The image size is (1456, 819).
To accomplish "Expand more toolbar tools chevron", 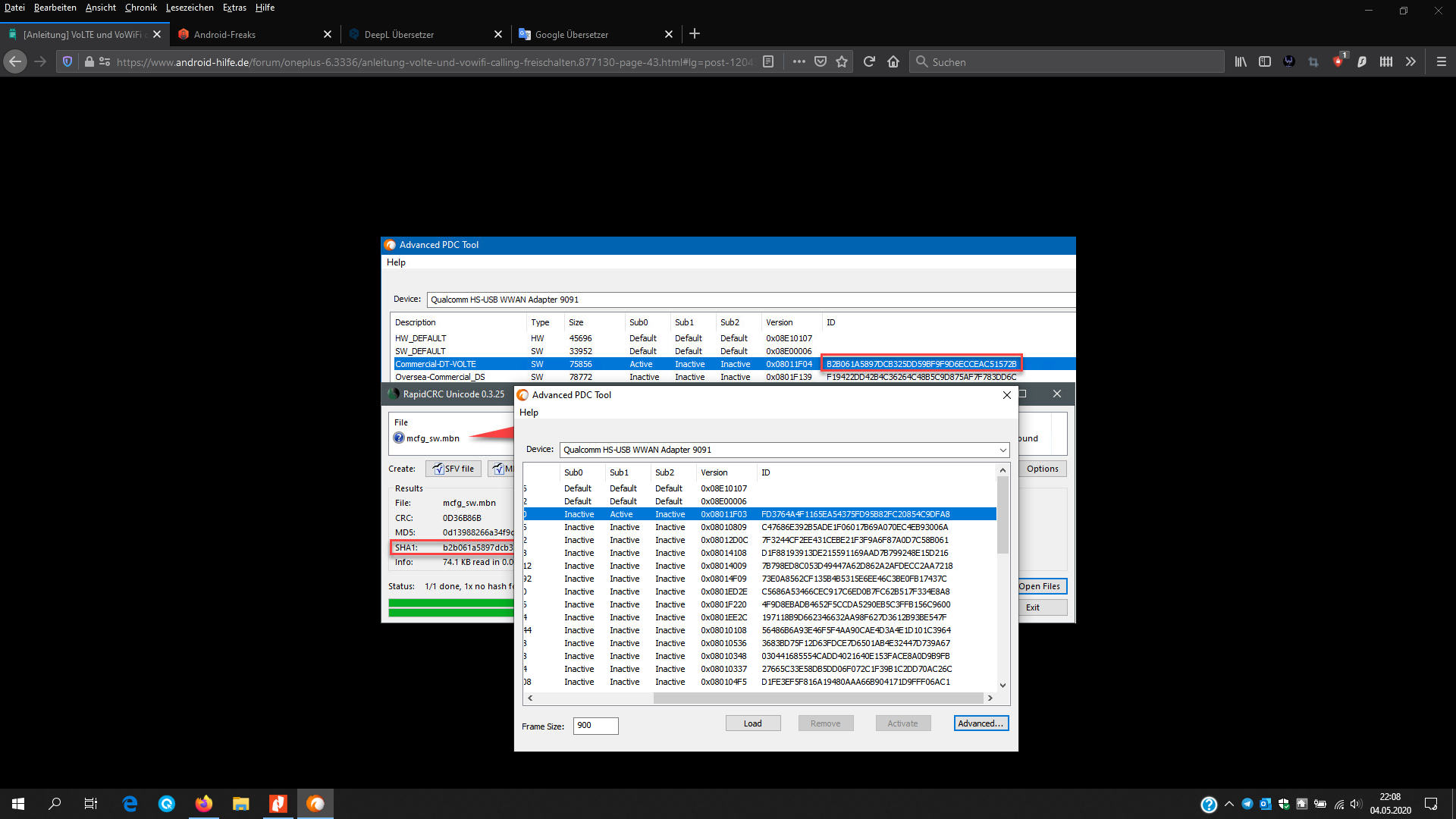I will tap(1410, 61).
